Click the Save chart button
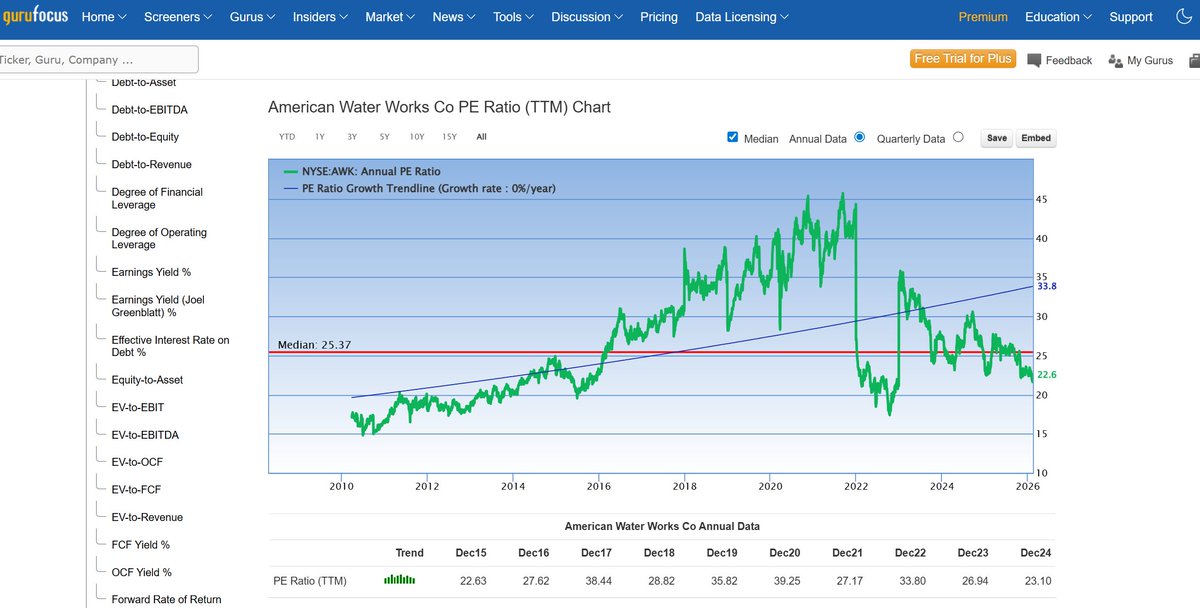This screenshot has height=608, width=1200. point(997,138)
